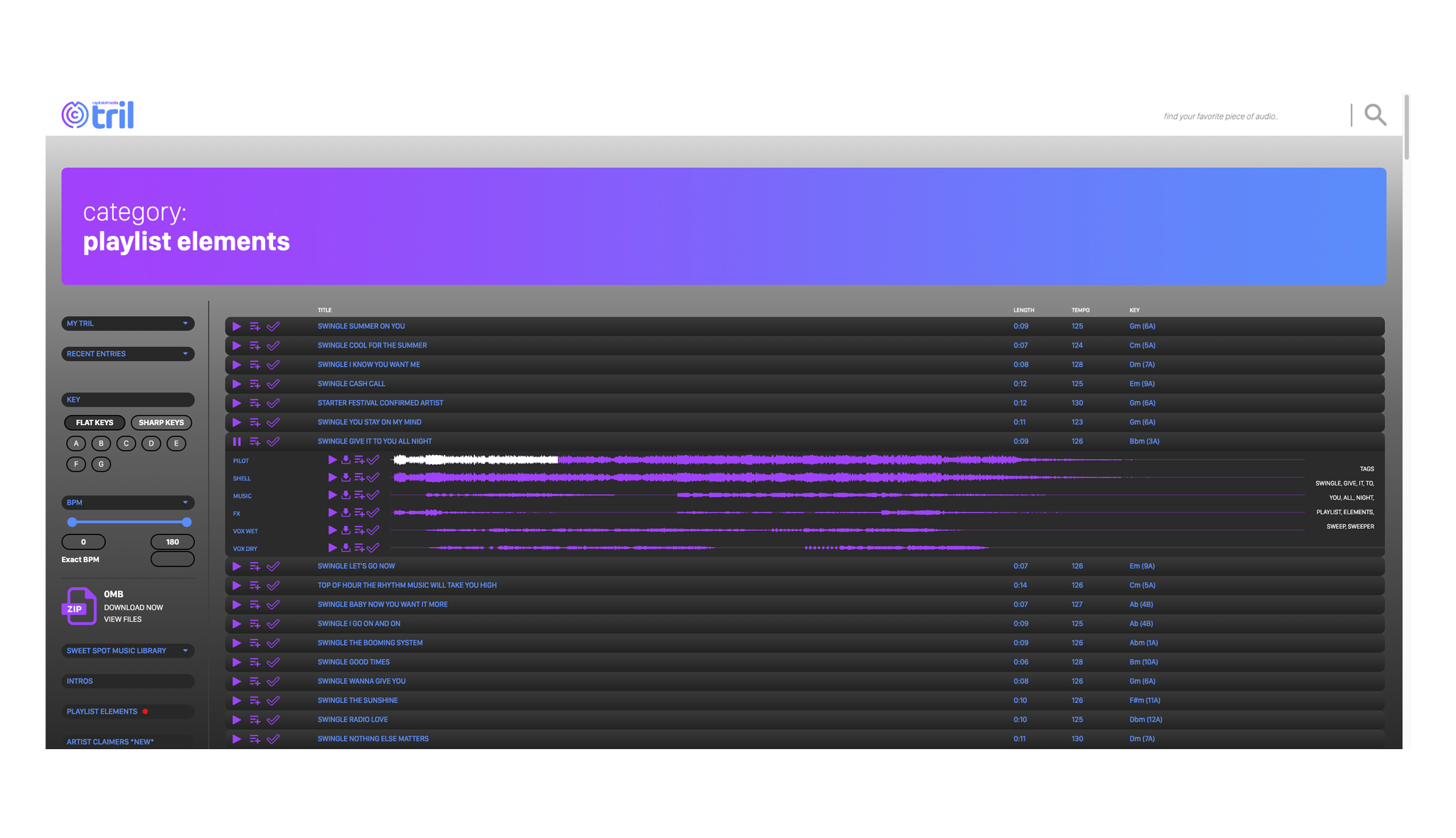Open ARTIST CLAIMERS *NEW* category
This screenshot has height=838, width=1456.
click(x=128, y=741)
